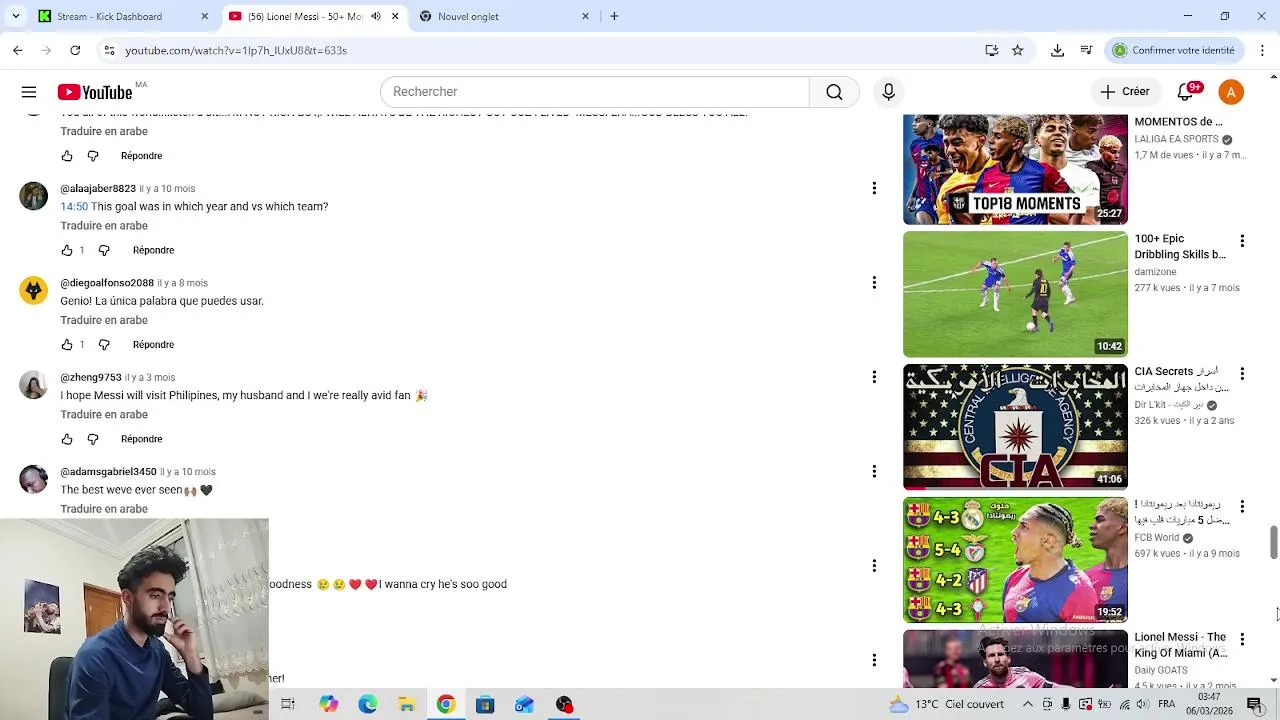Click the install app icon in address bar
Image resolution: width=1280 pixels, height=720 pixels.
(992, 50)
